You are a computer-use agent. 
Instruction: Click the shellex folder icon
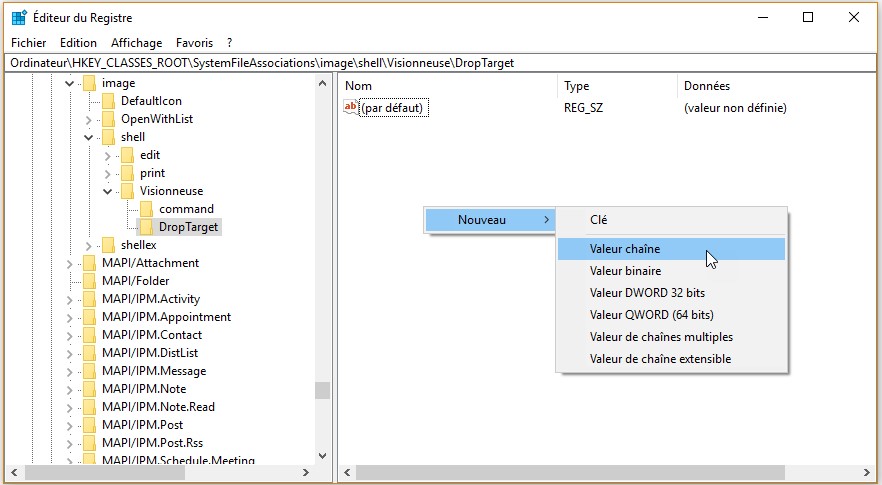108,245
